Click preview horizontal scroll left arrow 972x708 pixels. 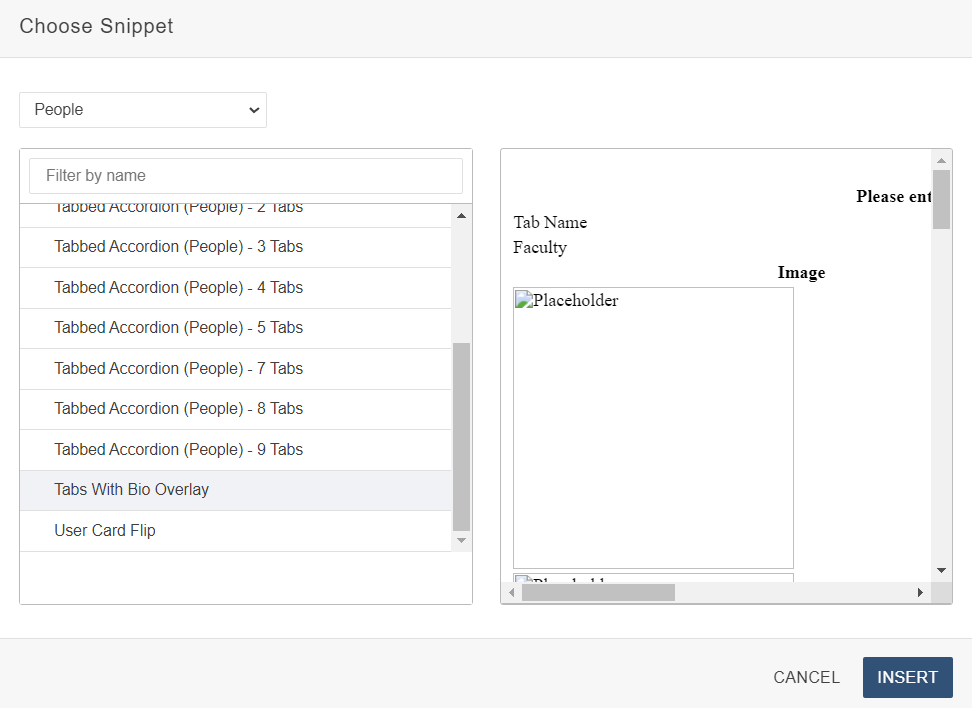coord(512,593)
